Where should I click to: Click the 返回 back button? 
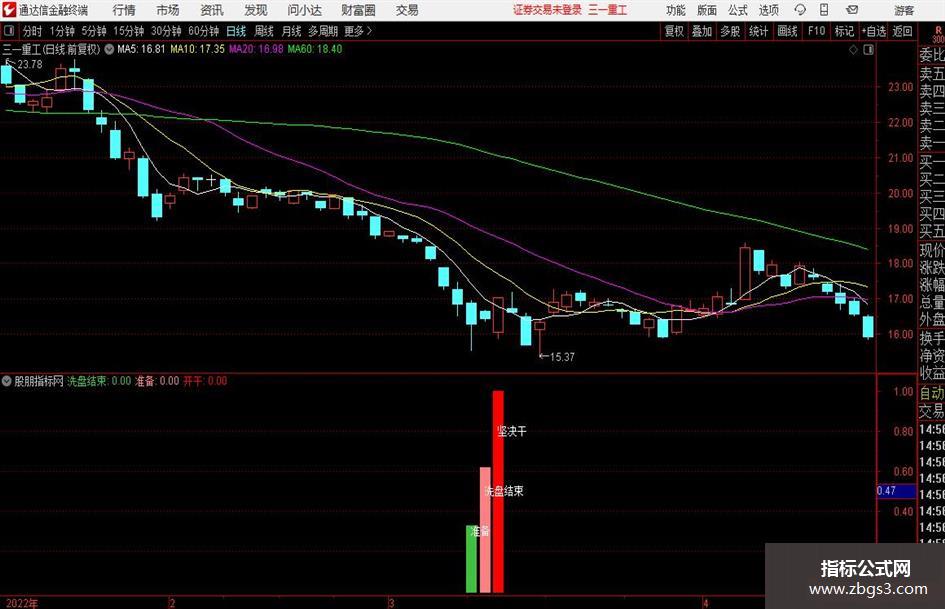902,31
